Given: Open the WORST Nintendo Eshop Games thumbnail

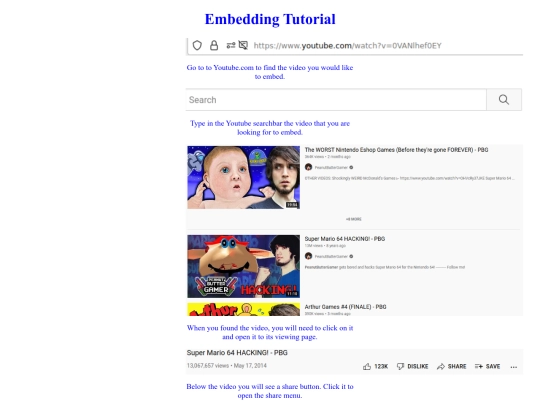Looking at the screenshot, I should tap(243, 177).
